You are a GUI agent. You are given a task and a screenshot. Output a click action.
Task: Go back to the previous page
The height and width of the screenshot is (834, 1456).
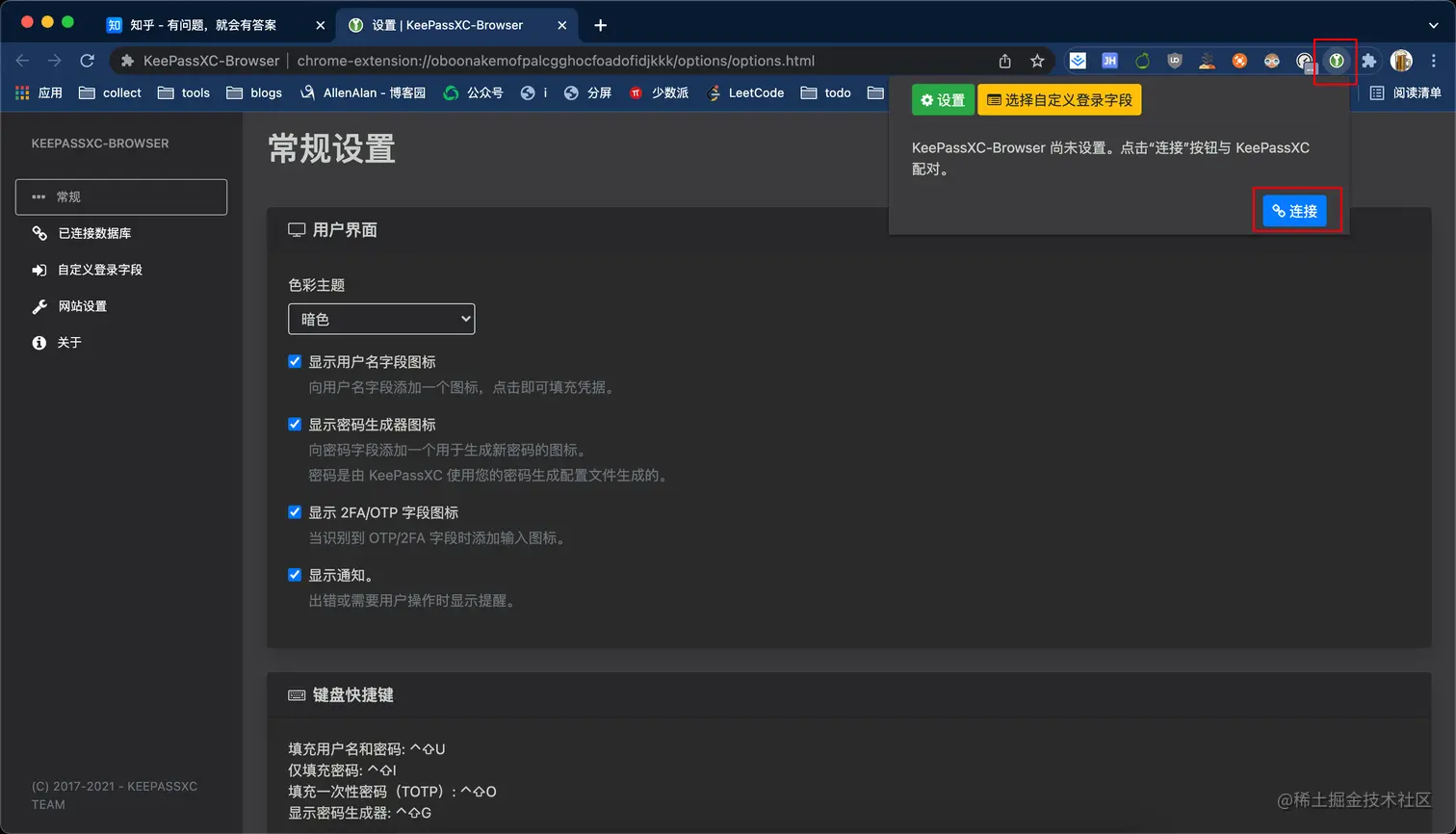pyautogui.click(x=22, y=61)
